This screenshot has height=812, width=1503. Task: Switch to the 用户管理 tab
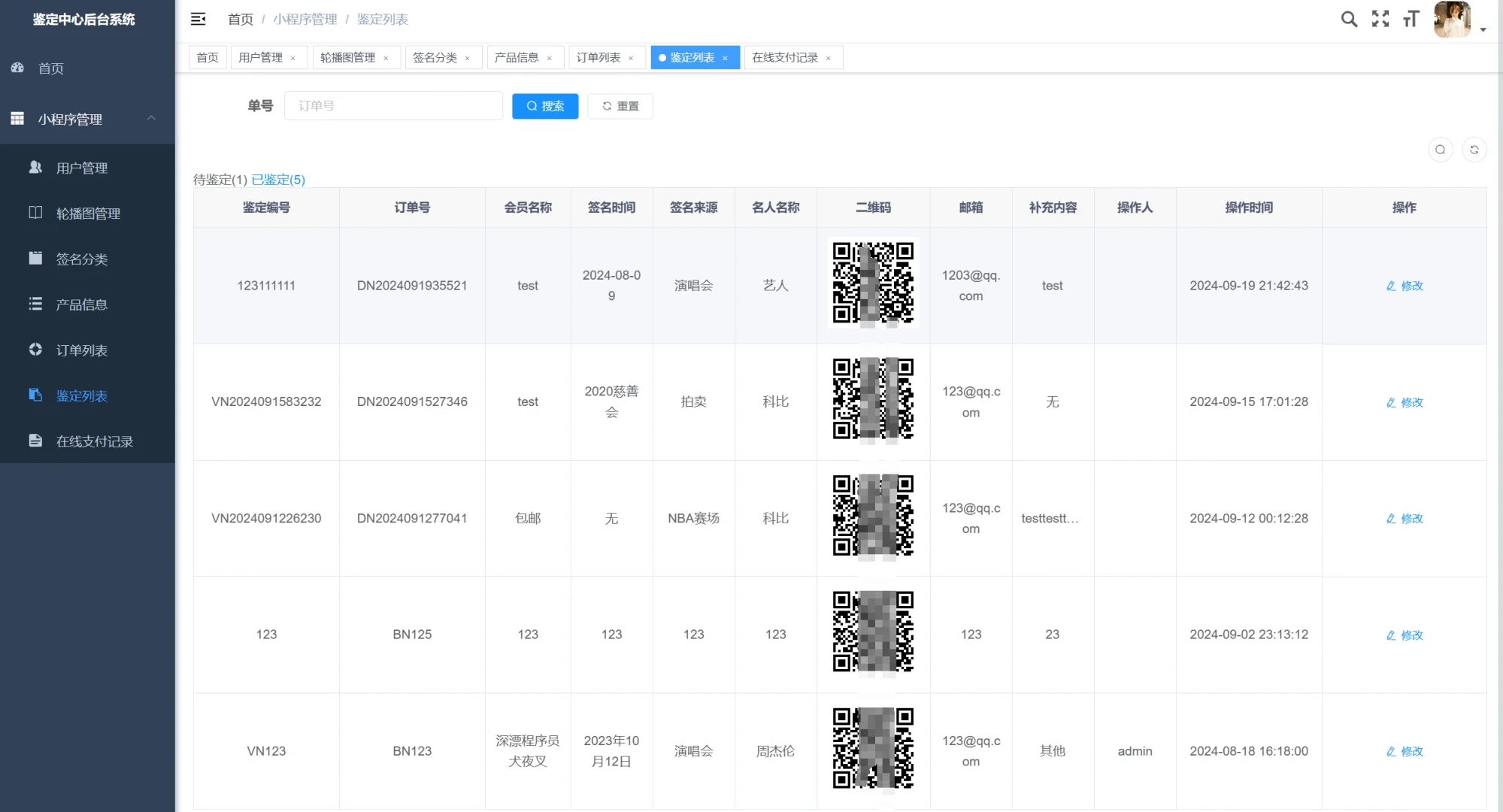point(259,57)
